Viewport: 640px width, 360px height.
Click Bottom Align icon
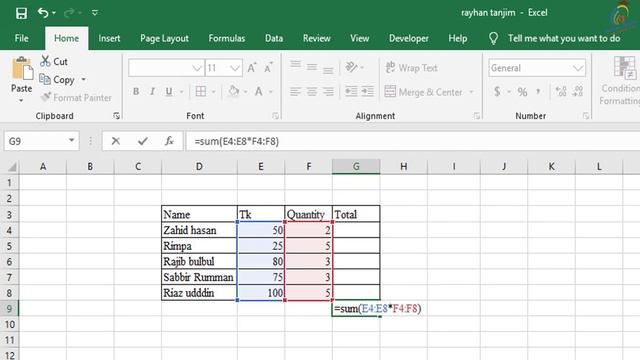pyautogui.click(x=328, y=70)
